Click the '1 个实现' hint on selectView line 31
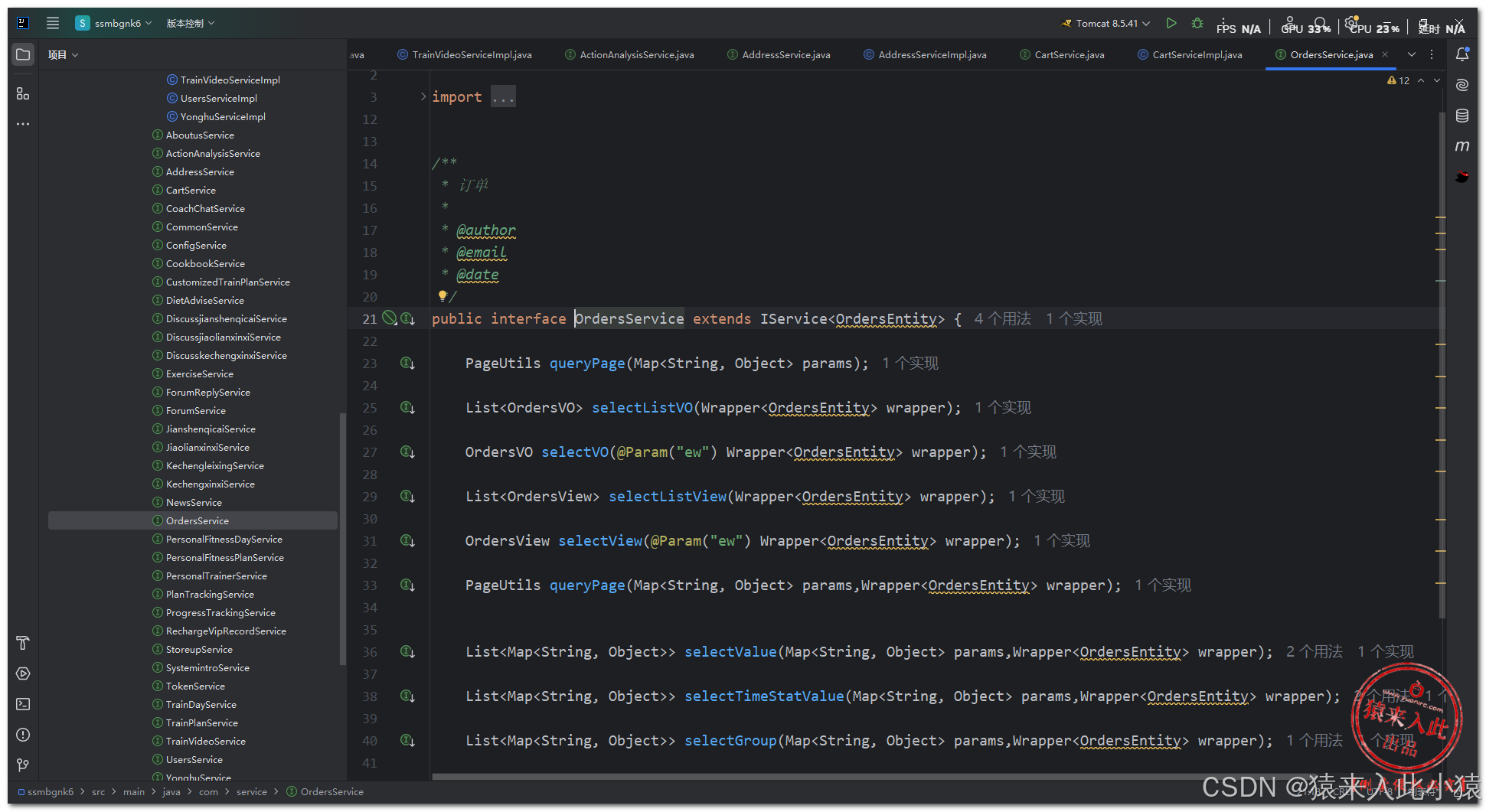Image resolution: width=1486 pixels, height=812 pixels. [x=1062, y=540]
